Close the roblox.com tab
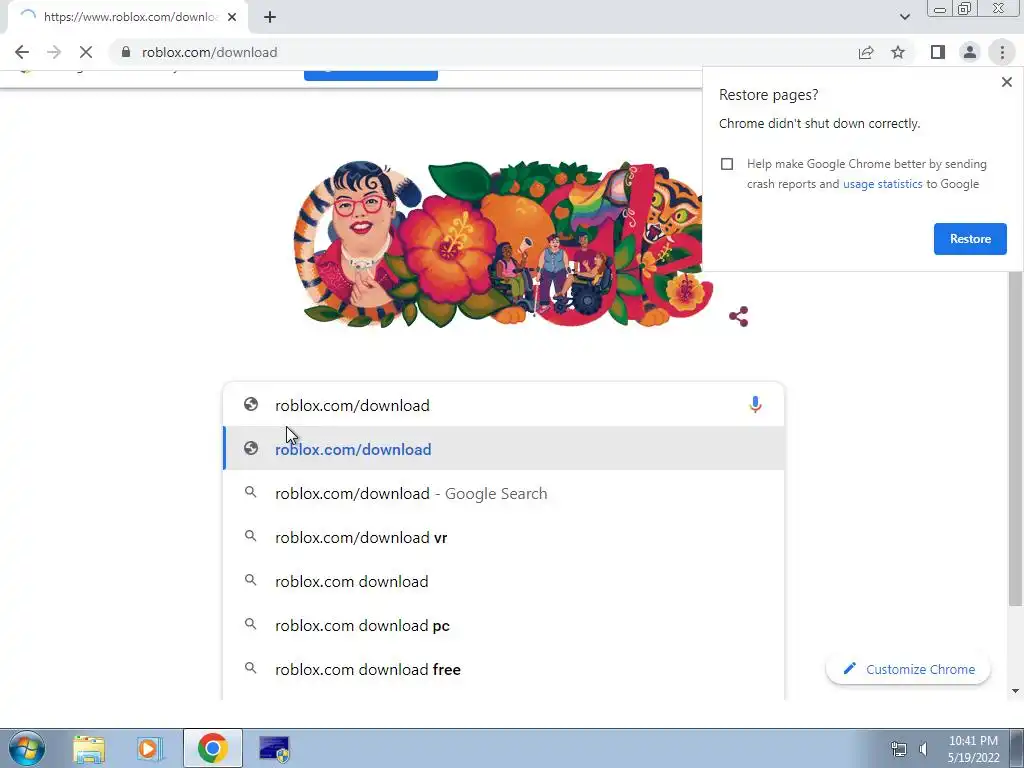The width and height of the screenshot is (1024, 768). [x=232, y=18]
